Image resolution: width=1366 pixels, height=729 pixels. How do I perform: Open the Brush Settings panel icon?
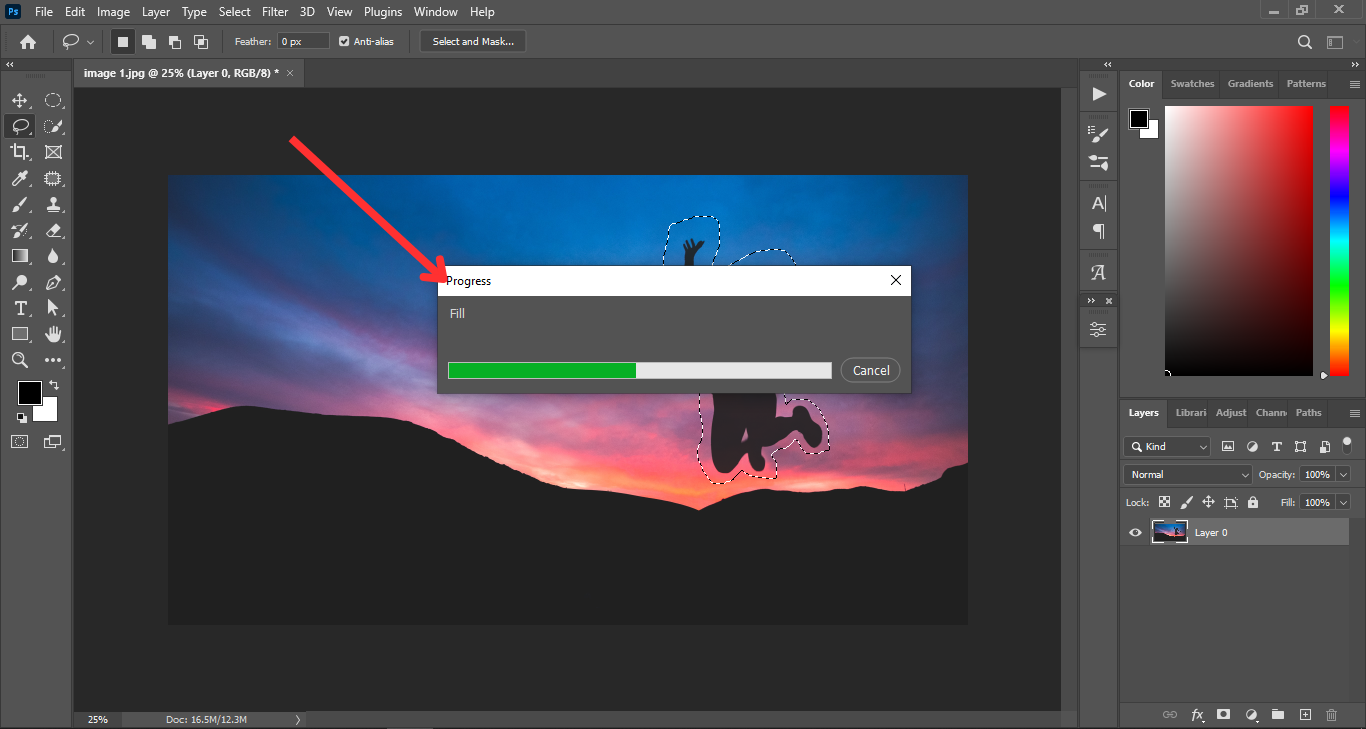pos(1099,133)
